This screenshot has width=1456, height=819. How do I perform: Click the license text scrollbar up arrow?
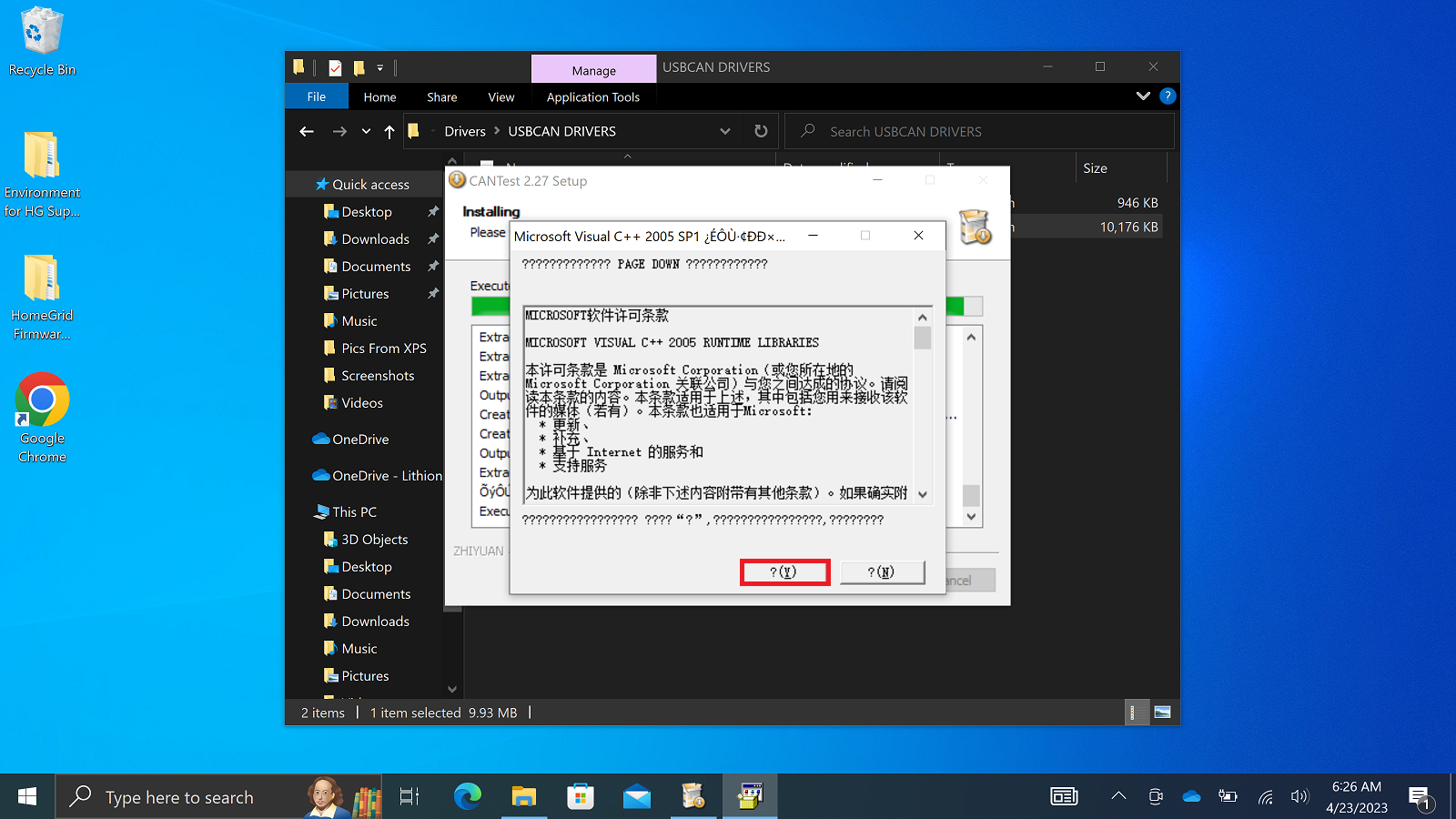click(923, 317)
